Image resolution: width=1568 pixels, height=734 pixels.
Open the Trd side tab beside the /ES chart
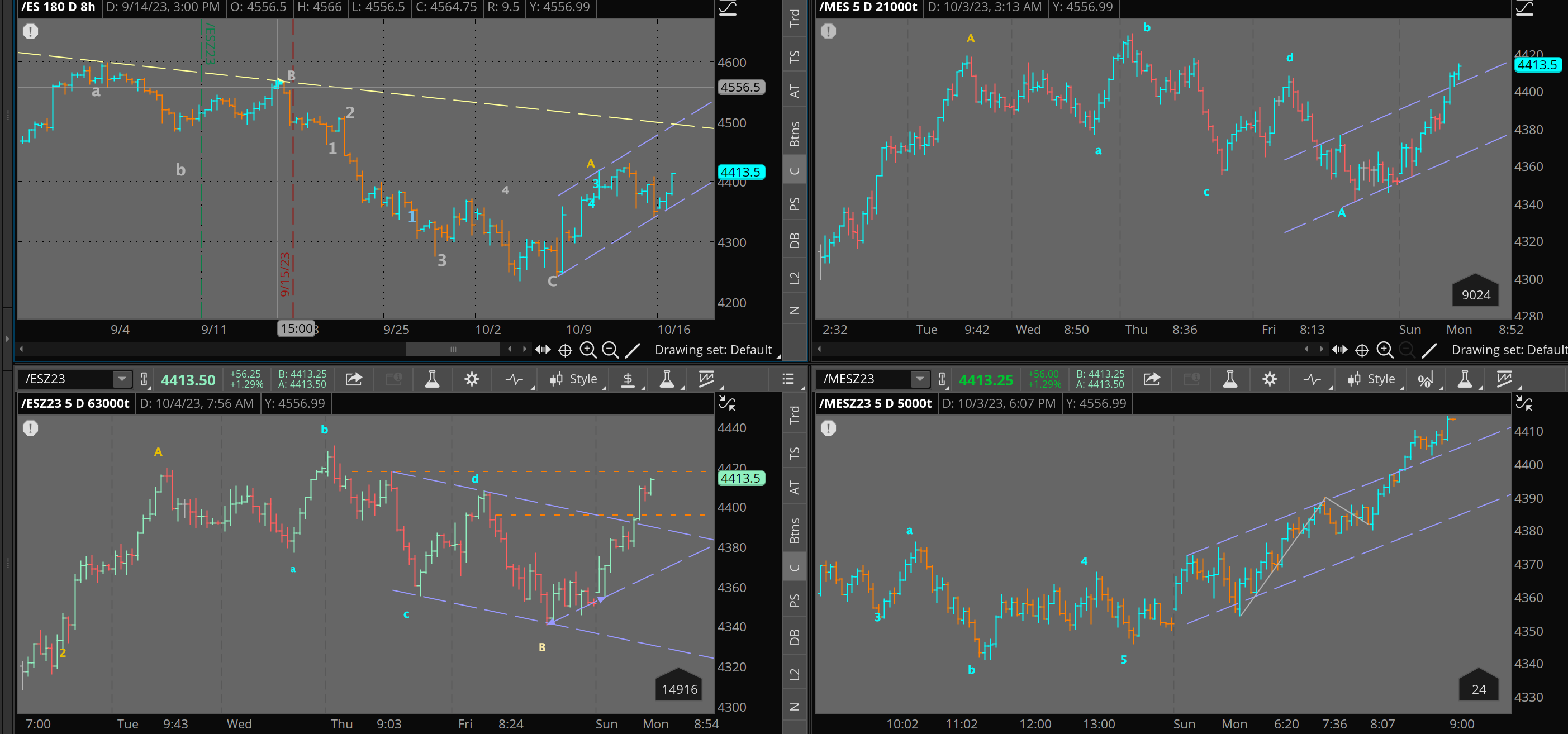[x=795, y=19]
